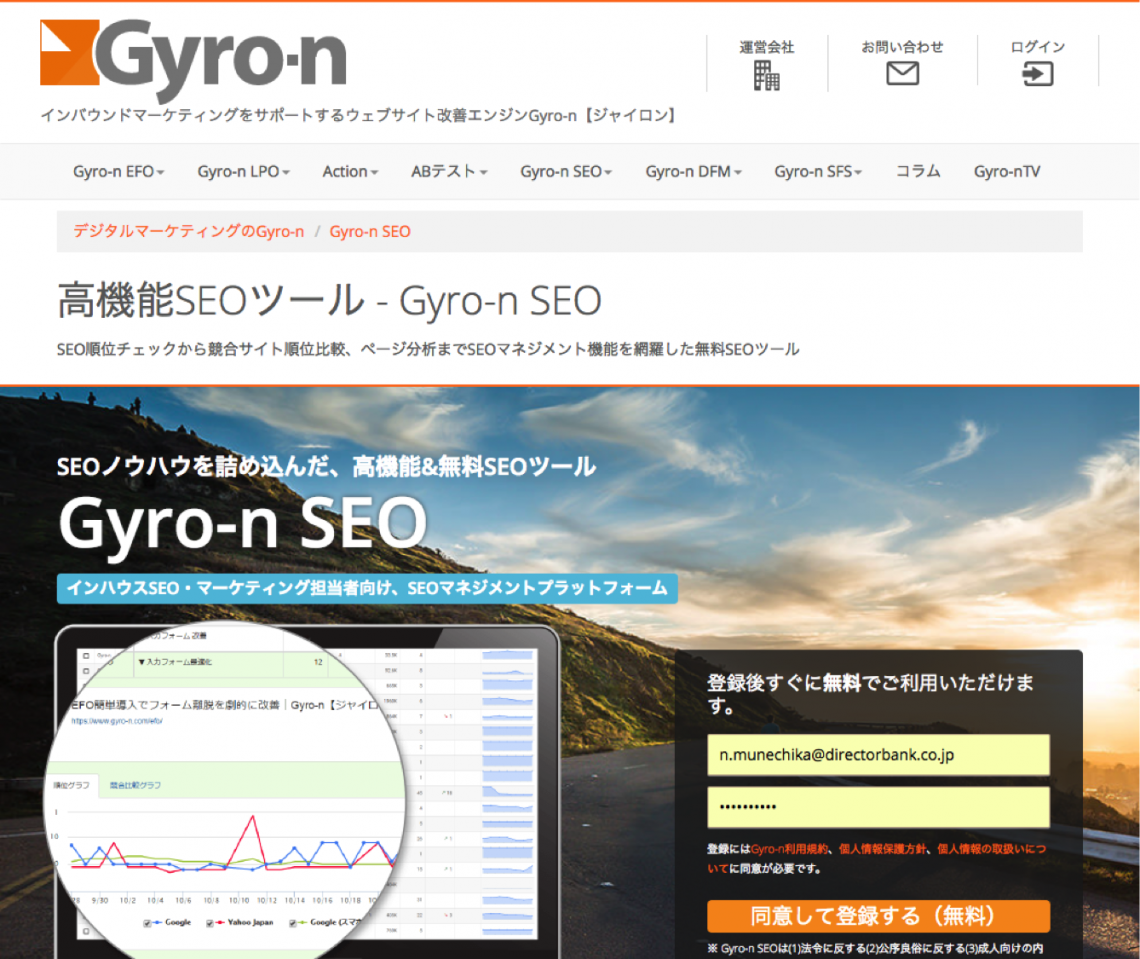This screenshot has height=959, width=1140.
Task: Click the 運営会社 text label
Action: click(766, 47)
